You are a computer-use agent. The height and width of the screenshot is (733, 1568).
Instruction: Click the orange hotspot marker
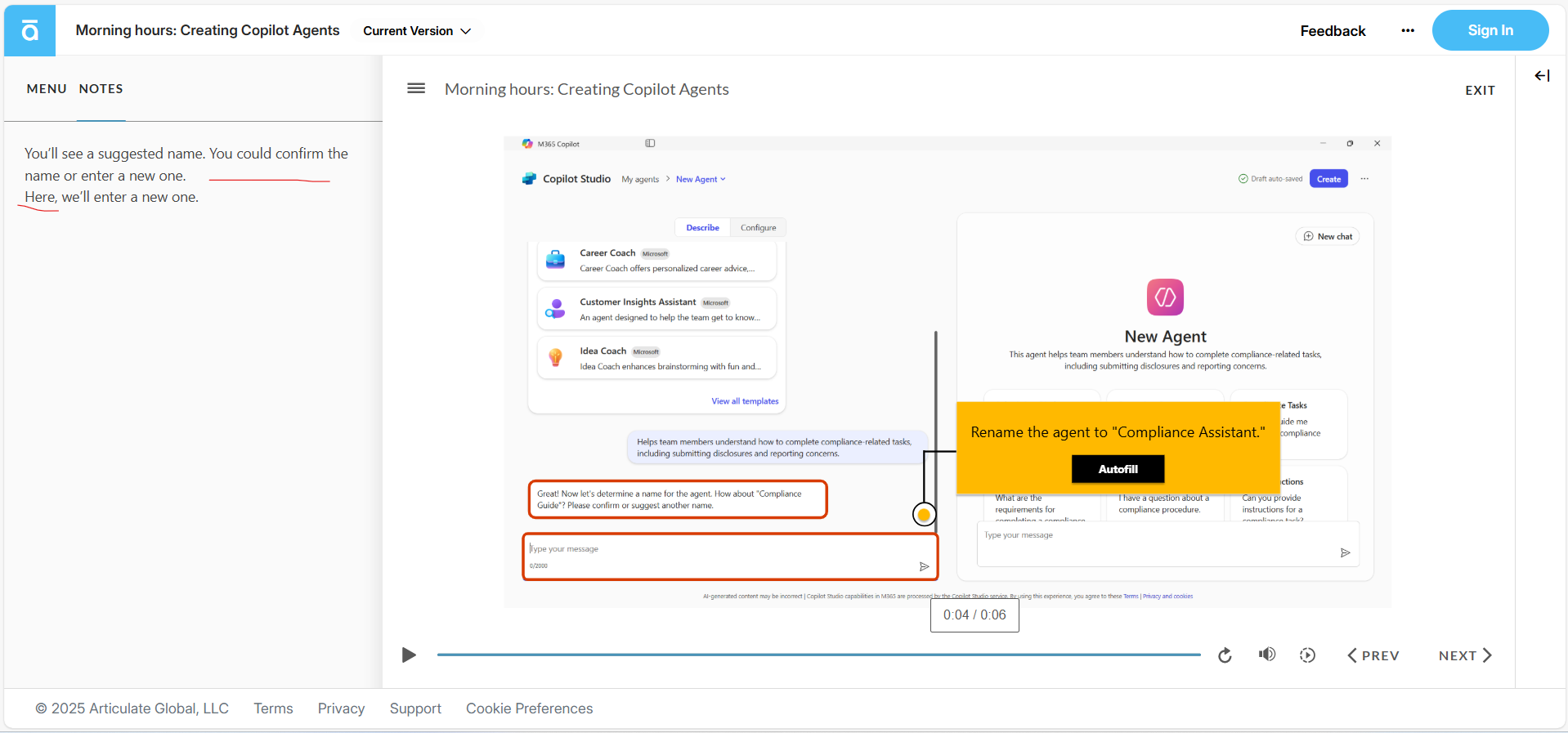tap(924, 515)
